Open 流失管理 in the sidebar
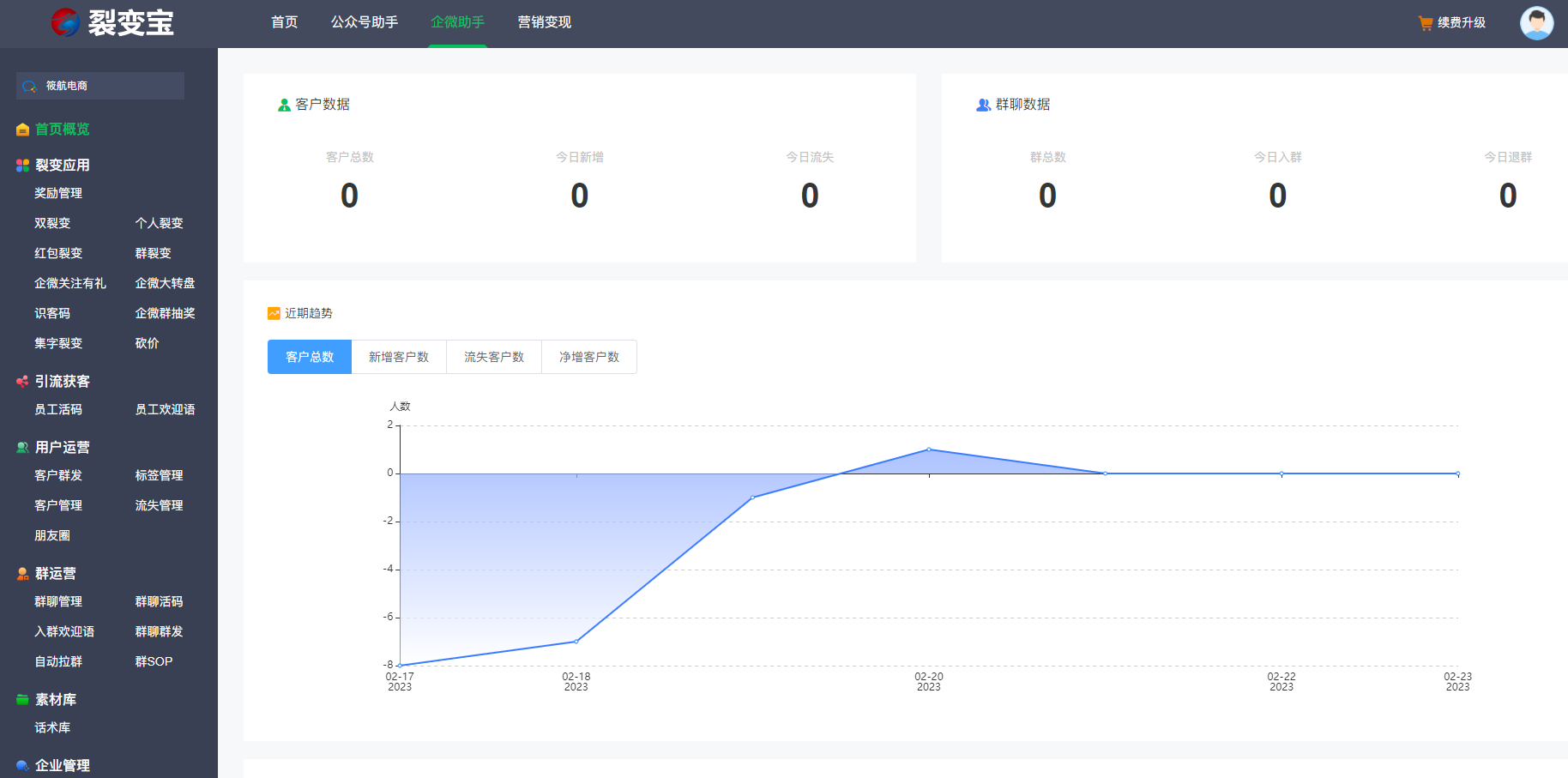 [x=160, y=506]
